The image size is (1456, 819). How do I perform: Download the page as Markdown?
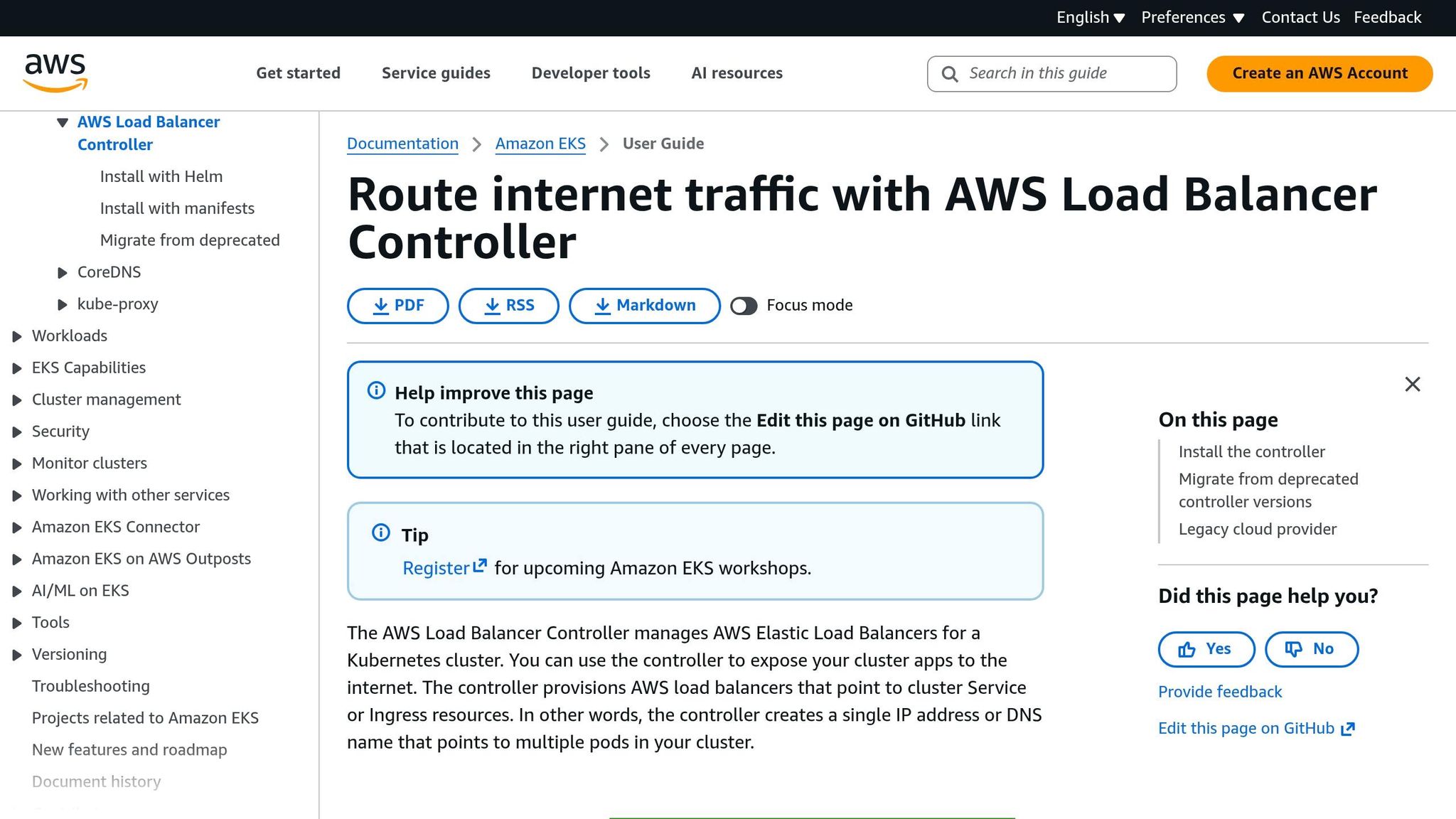pos(644,306)
